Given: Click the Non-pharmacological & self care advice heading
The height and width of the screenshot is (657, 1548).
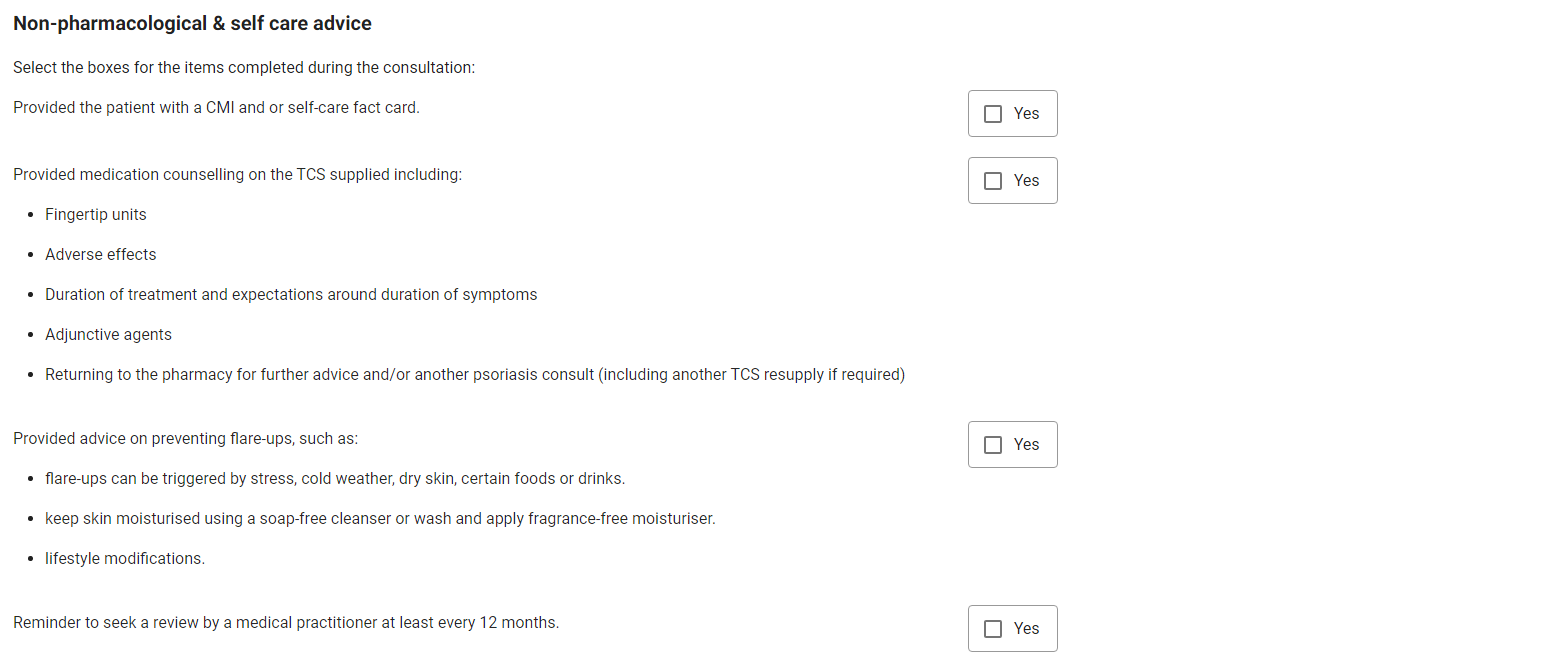Looking at the screenshot, I should pos(192,23).
